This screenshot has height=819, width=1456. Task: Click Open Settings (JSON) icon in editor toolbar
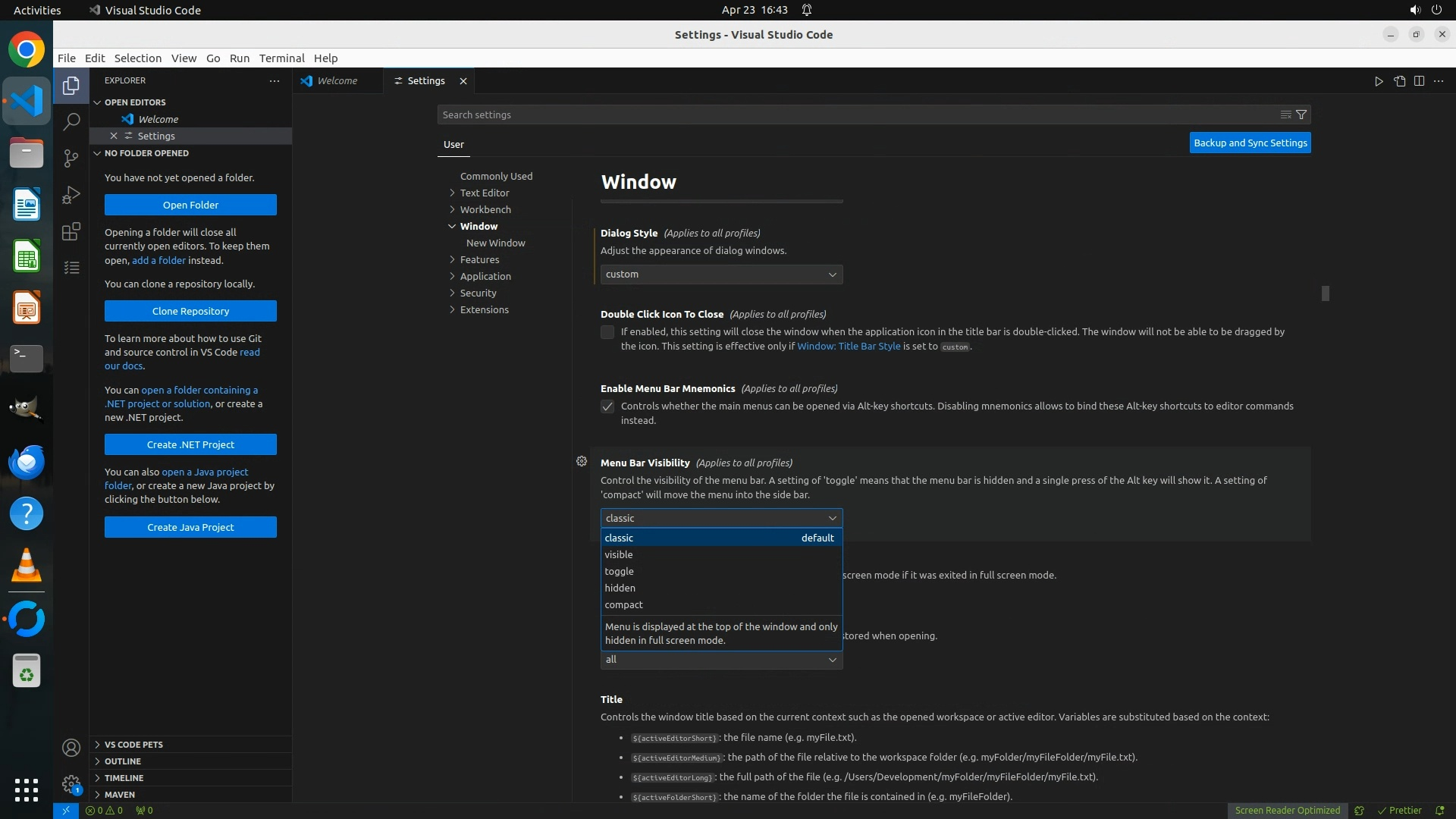[x=1399, y=81]
